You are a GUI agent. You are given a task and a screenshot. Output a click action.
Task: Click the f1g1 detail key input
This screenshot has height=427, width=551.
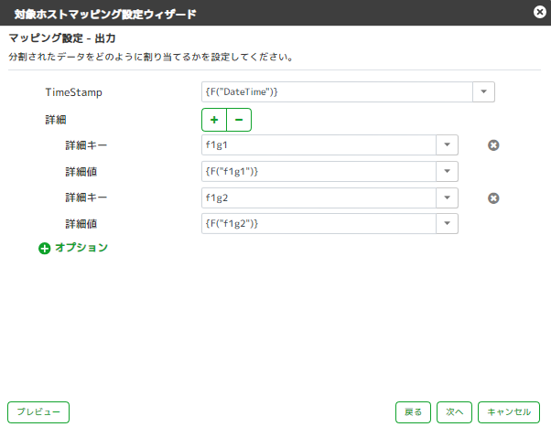click(x=319, y=145)
